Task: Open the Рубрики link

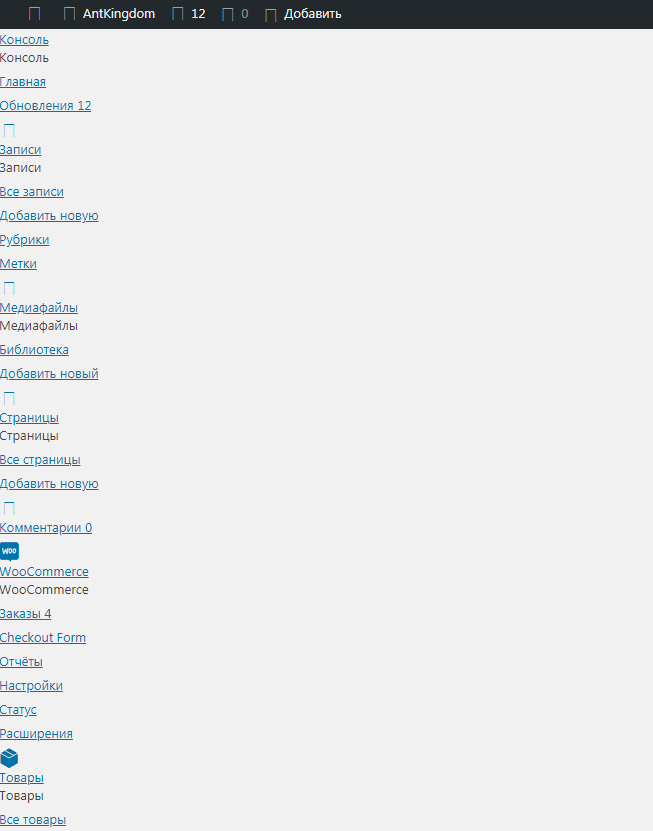Action: pyautogui.click(x=24, y=240)
